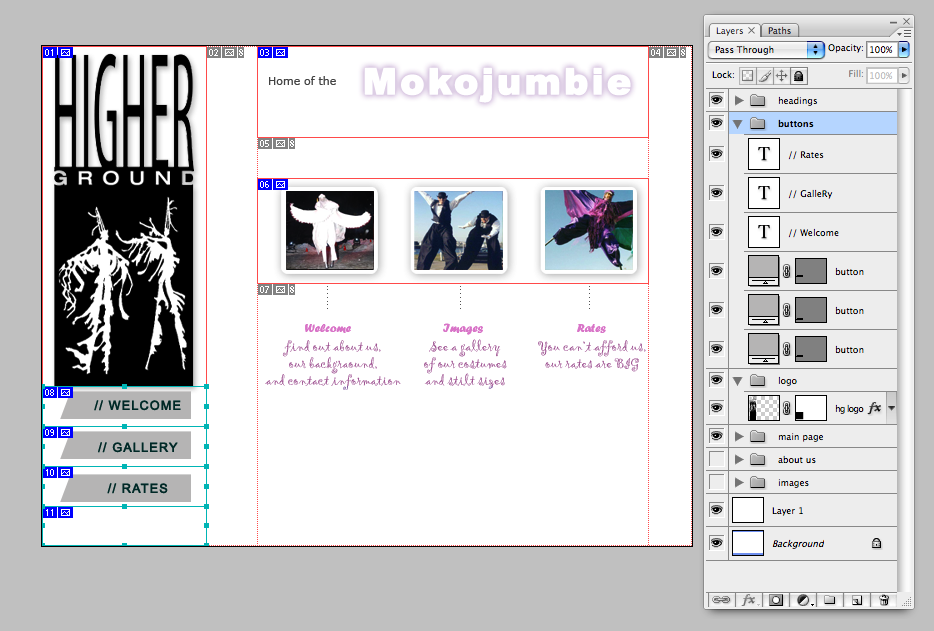Hide the headings group layer
The width and height of the screenshot is (934, 631).
point(716,101)
